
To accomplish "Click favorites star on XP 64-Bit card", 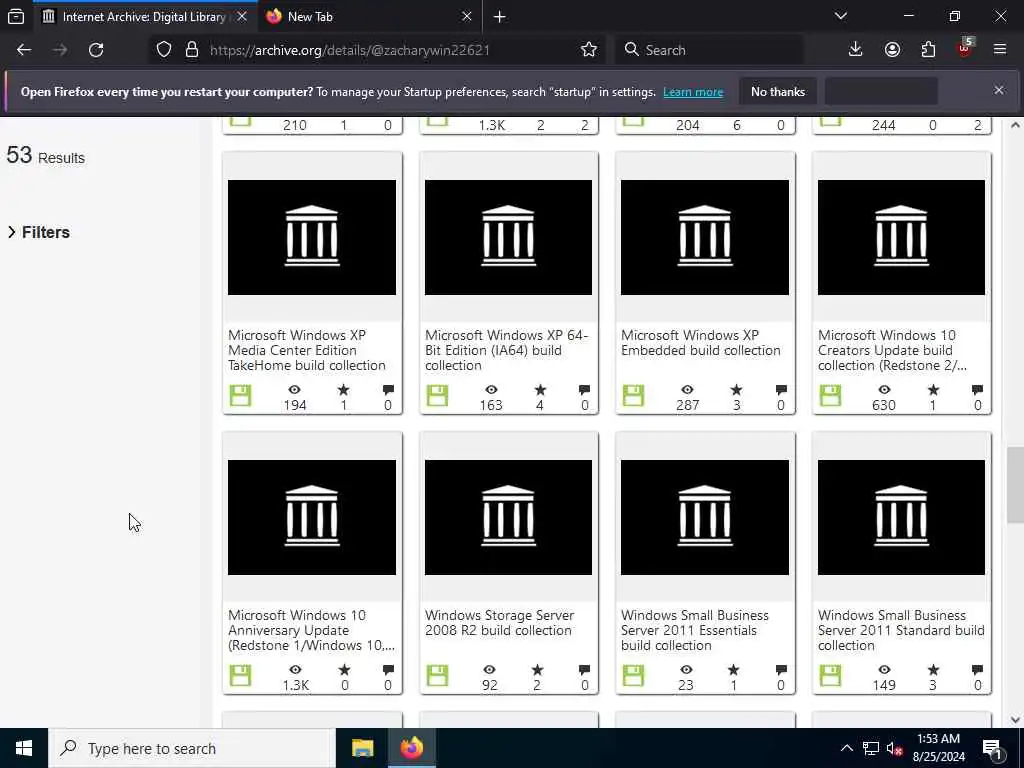I will pos(540,390).
